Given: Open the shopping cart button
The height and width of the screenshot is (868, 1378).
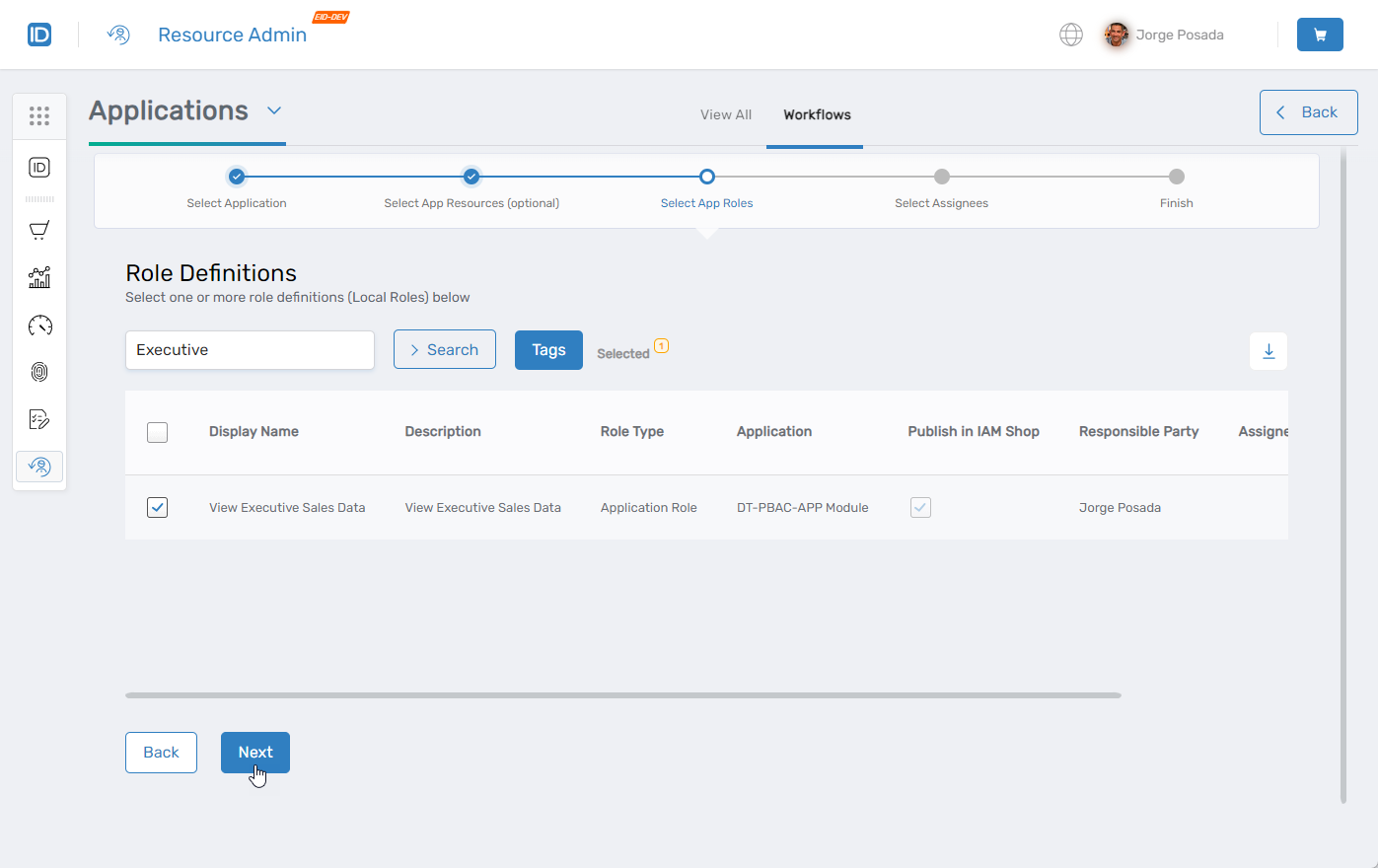Looking at the screenshot, I should pyautogui.click(x=1319, y=35).
